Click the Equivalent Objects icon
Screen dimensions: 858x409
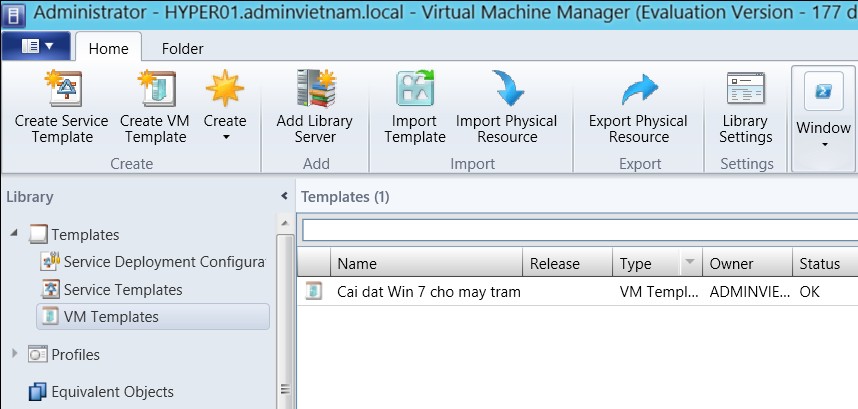(38, 392)
